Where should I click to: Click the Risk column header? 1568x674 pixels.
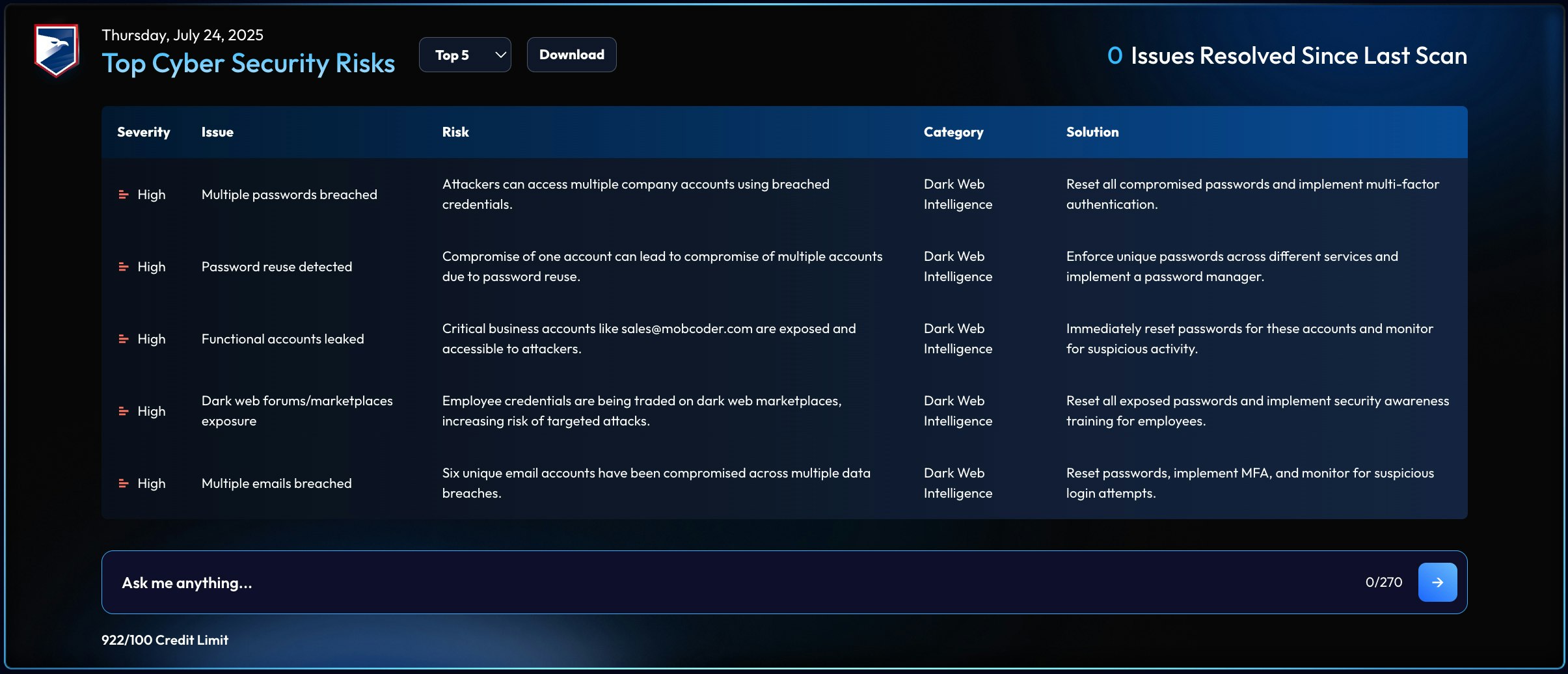click(x=455, y=132)
